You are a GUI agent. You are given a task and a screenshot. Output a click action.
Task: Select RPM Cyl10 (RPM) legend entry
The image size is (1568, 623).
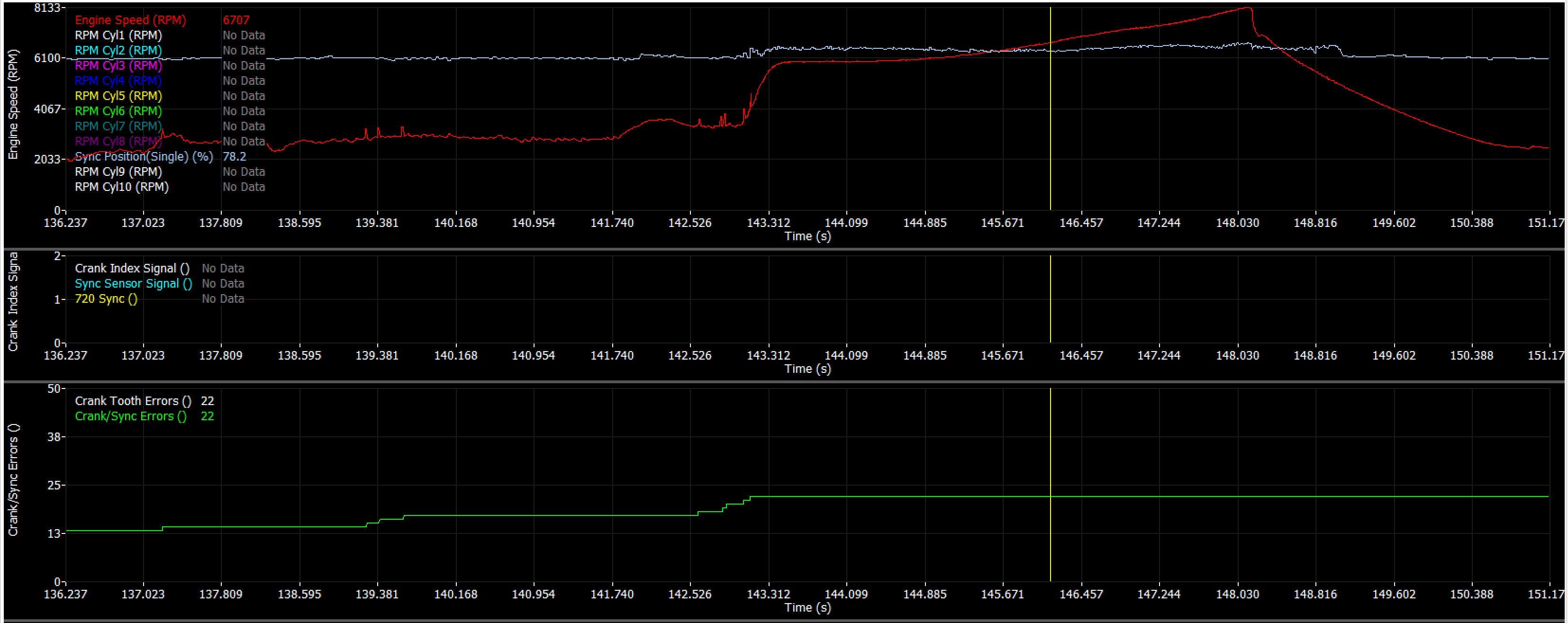[121, 188]
